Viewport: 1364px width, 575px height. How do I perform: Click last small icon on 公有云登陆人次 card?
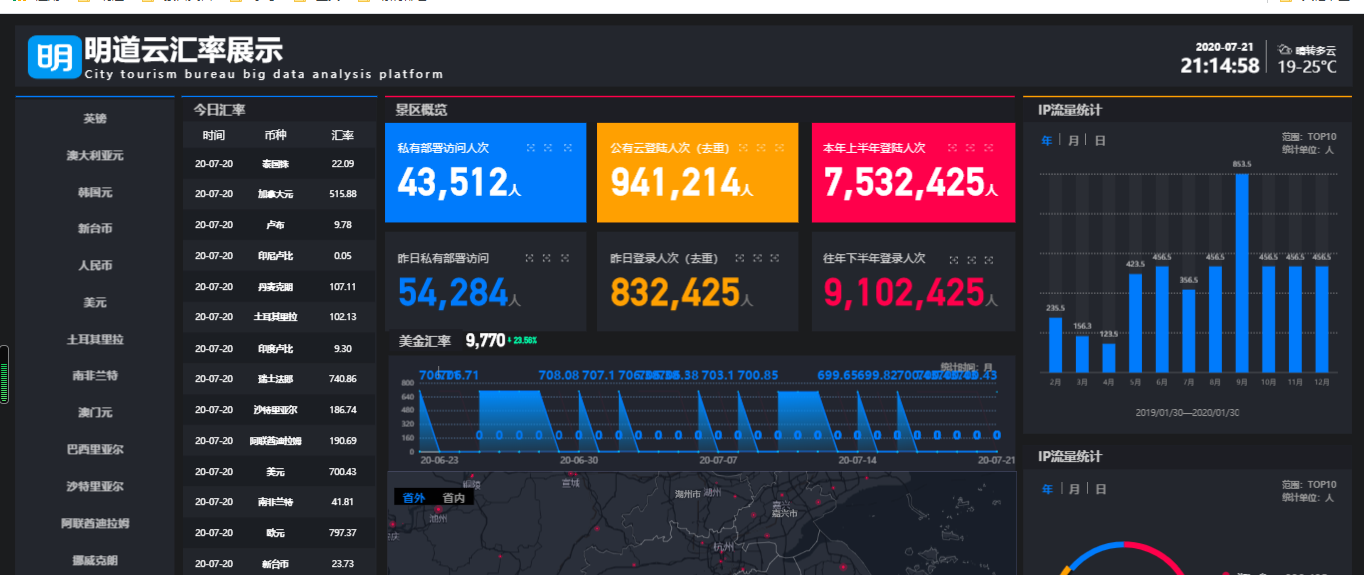[779, 147]
